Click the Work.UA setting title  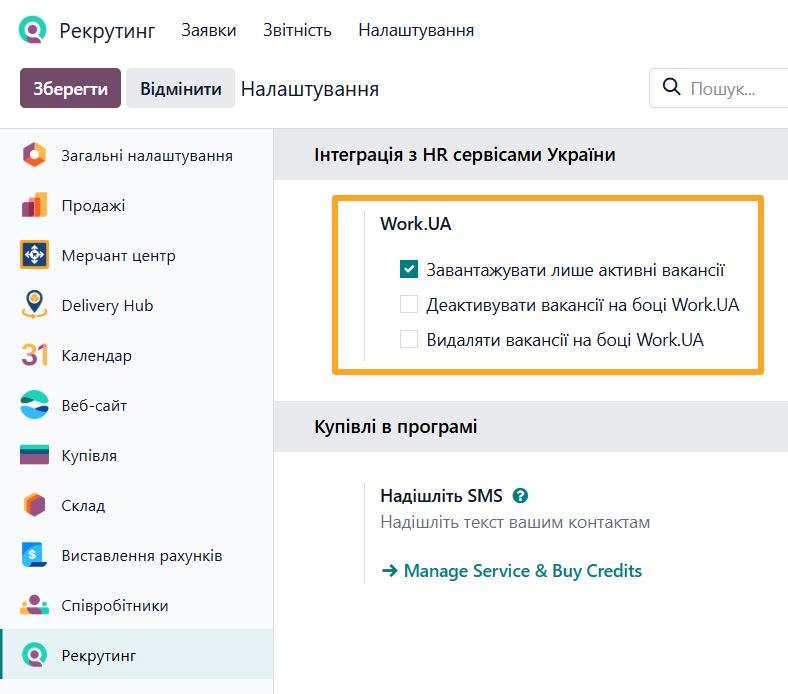(416, 224)
